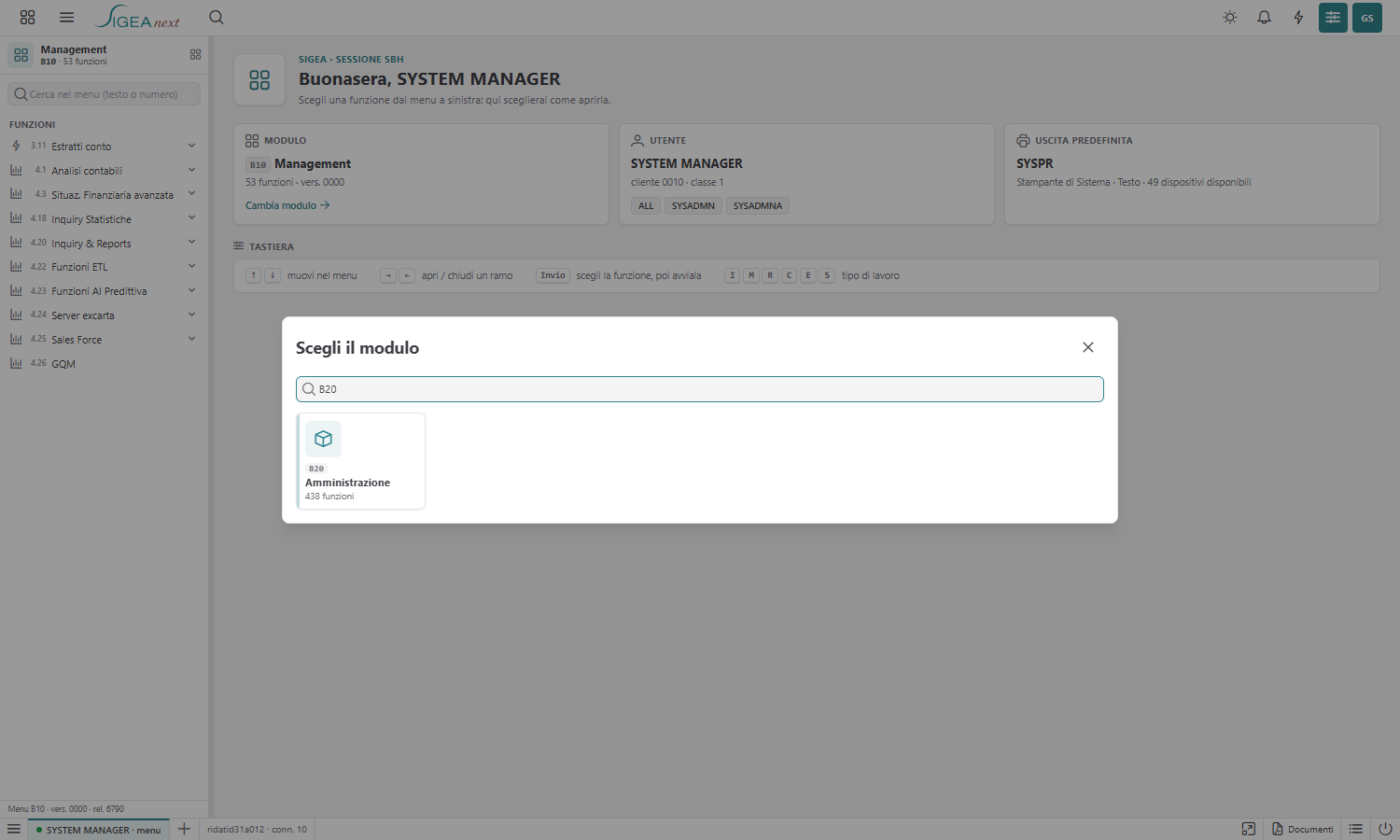Open the GS user avatar menu
This screenshot has height=840, width=1400.
pos(1367,18)
